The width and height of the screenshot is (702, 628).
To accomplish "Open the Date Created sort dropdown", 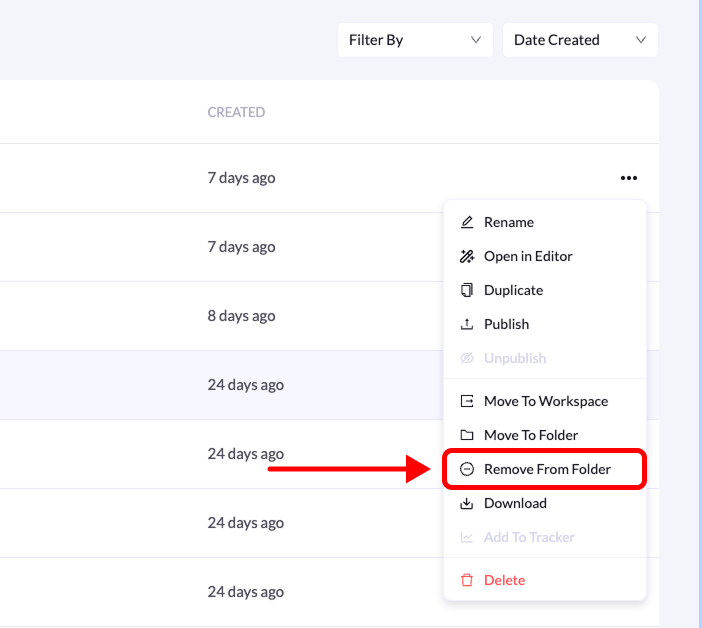I will point(580,40).
